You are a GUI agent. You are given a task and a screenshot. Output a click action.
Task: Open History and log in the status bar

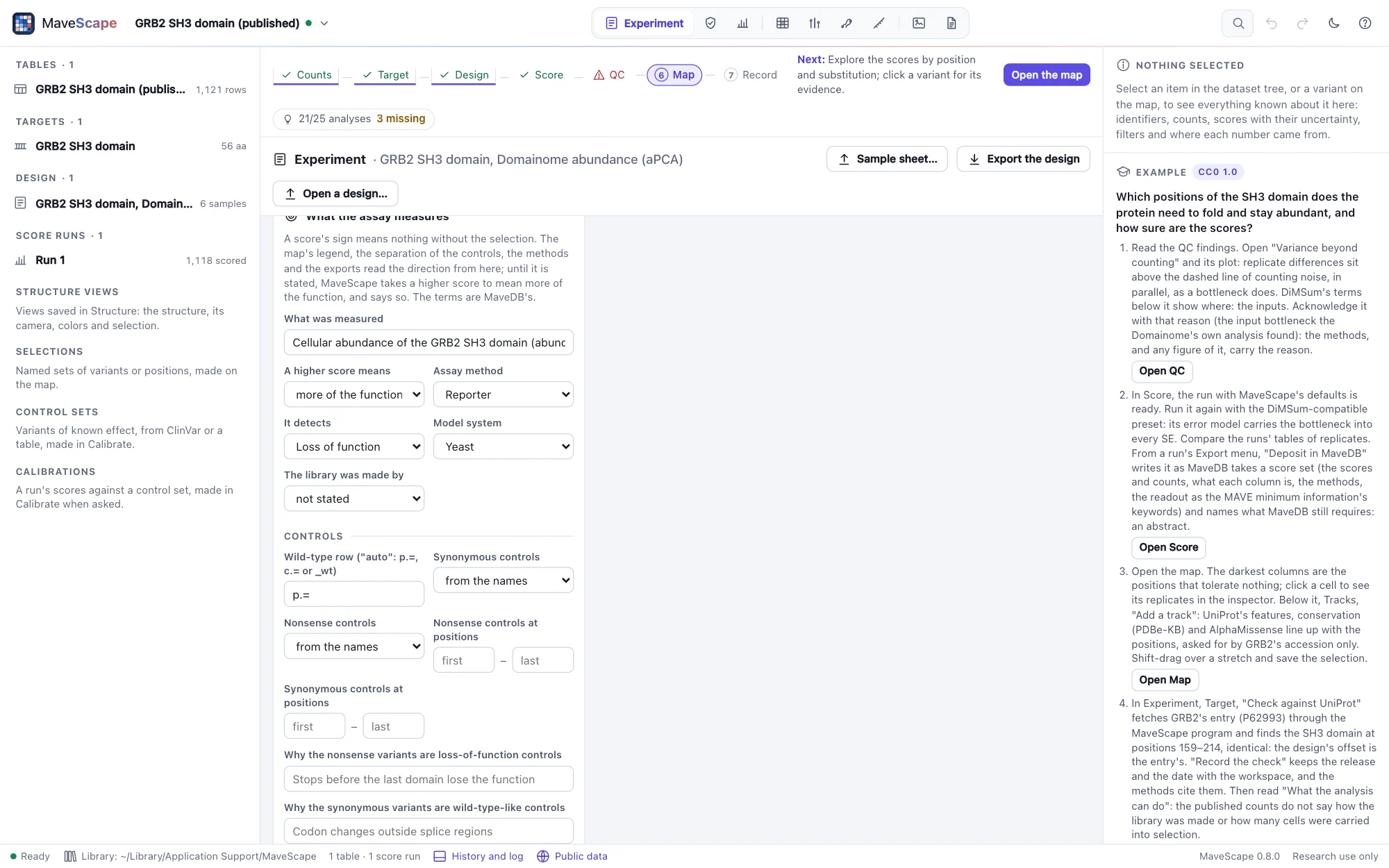(479, 856)
